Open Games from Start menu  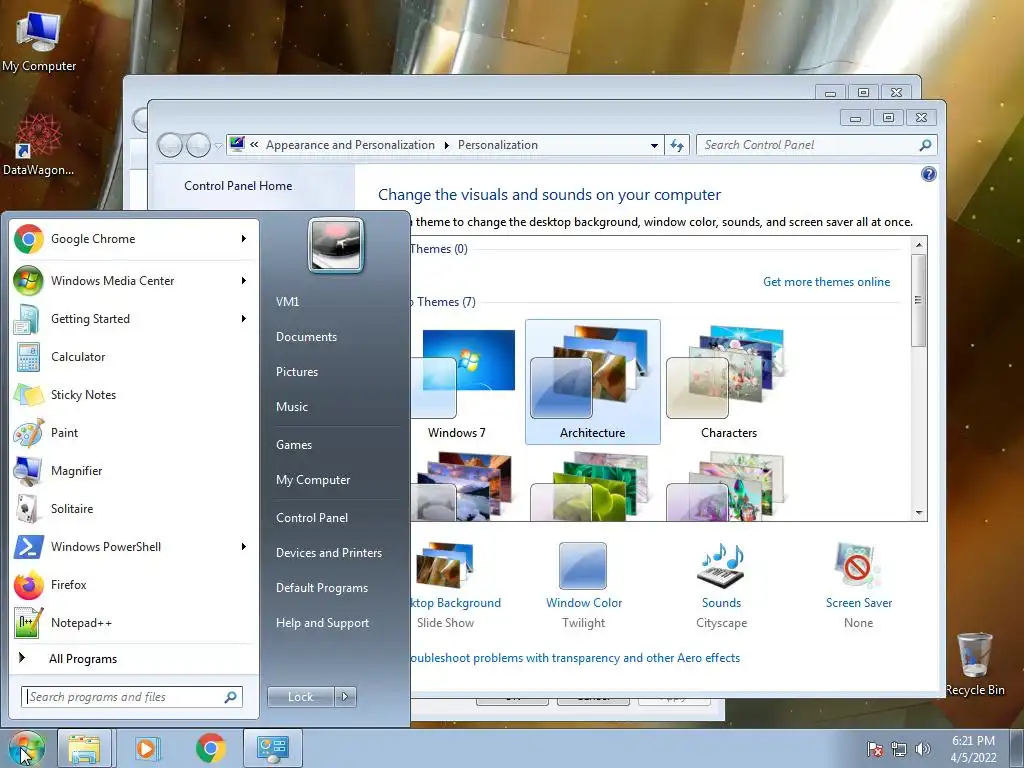tap(294, 445)
